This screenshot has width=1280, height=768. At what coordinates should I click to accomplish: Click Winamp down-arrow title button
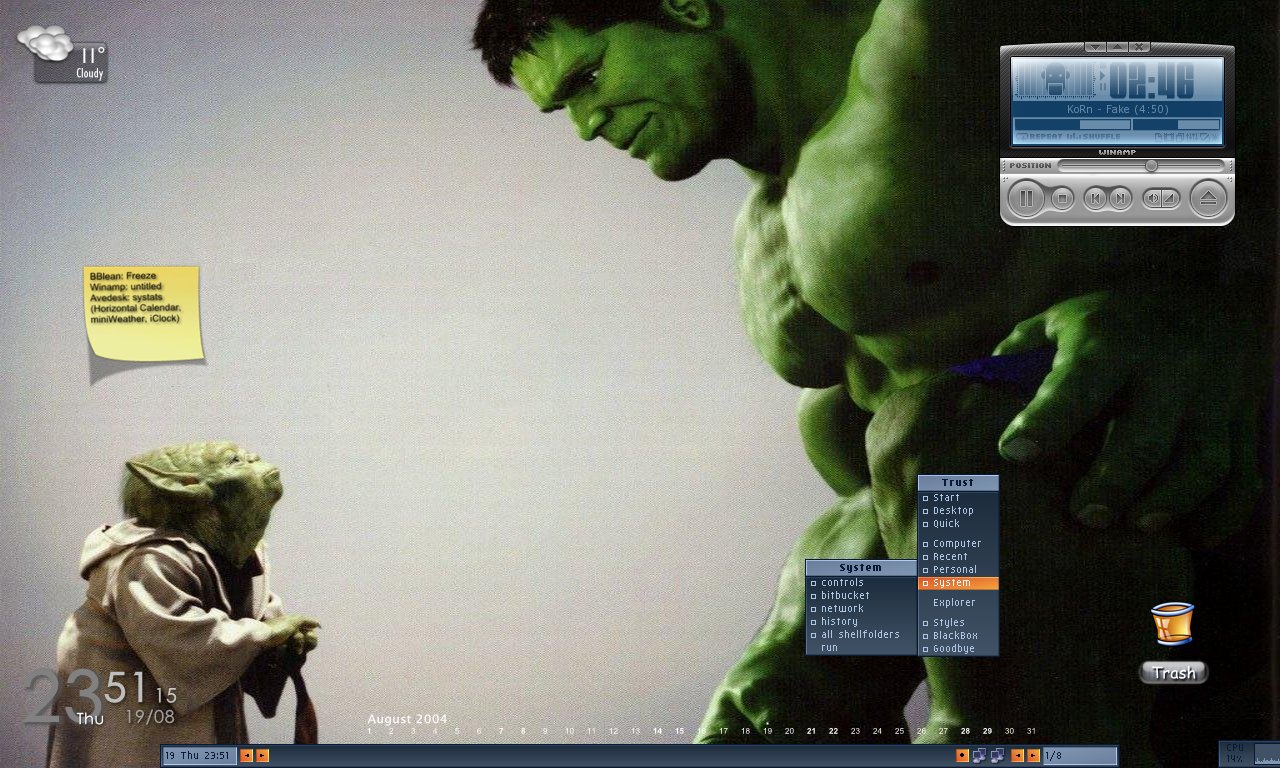tap(1095, 47)
